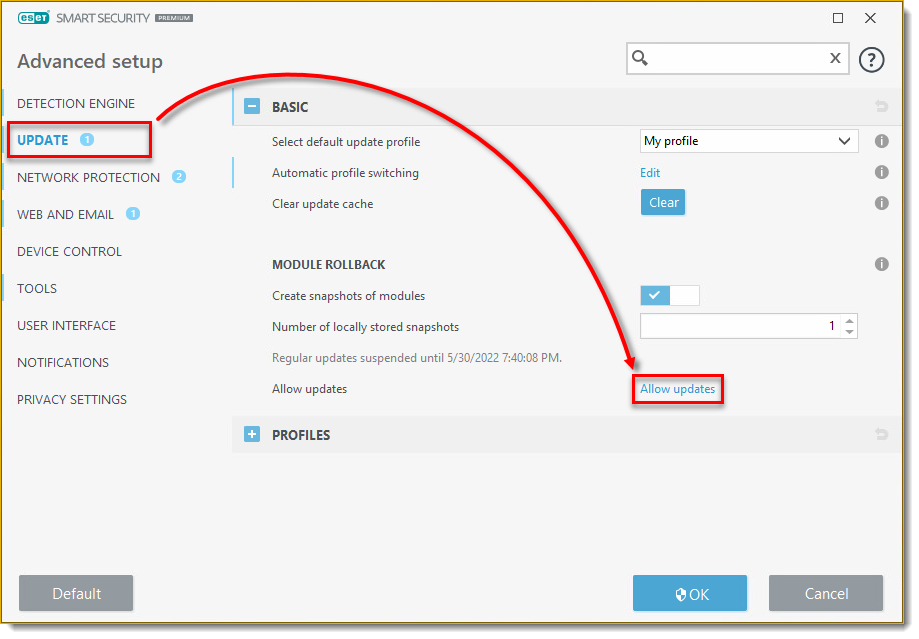Open Network Protection settings category

[88, 178]
